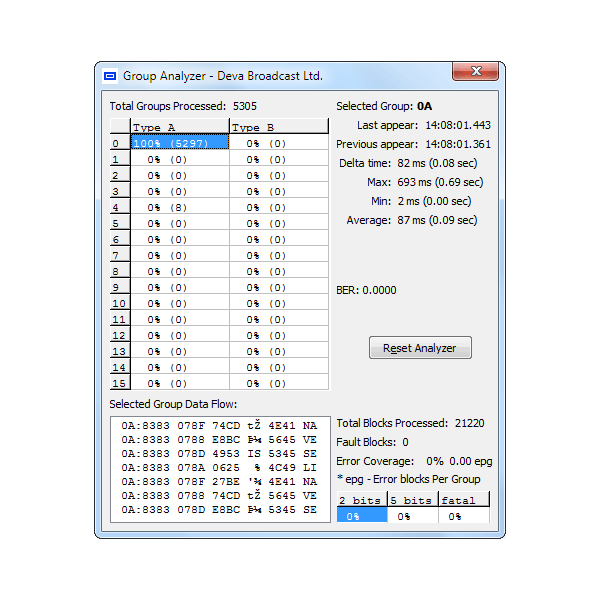Image resolution: width=600 pixels, height=600 pixels.
Task: Click Total Blocks Processed value 21220
Action: [x=470, y=423]
